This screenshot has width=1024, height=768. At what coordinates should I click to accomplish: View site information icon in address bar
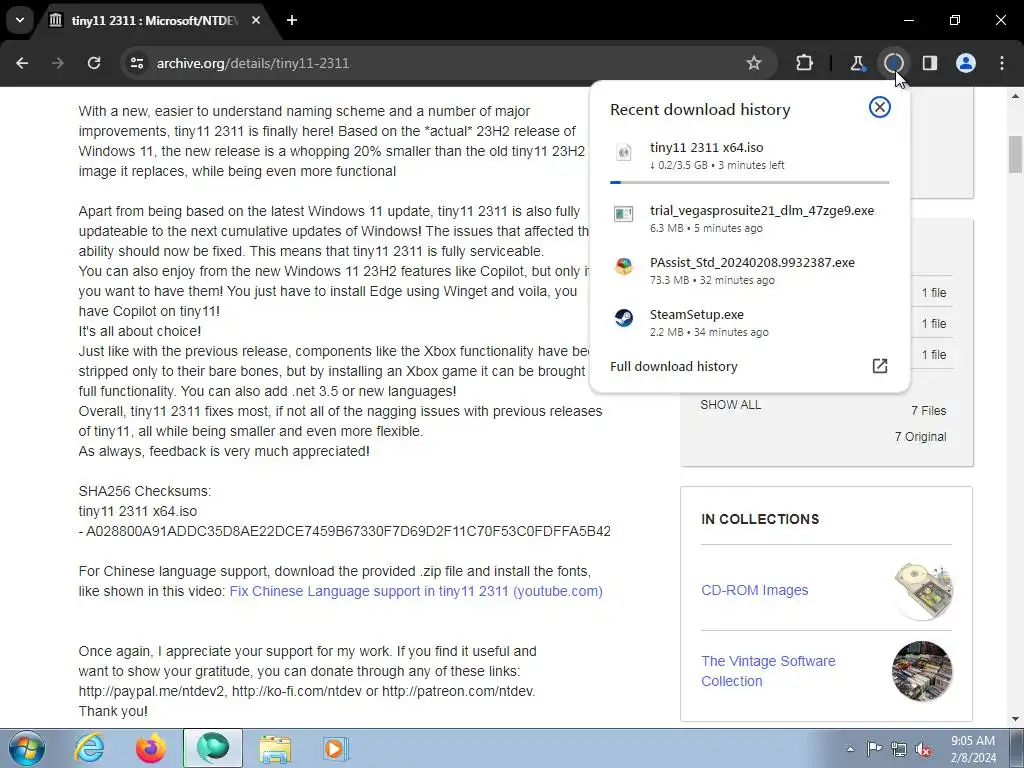click(137, 63)
